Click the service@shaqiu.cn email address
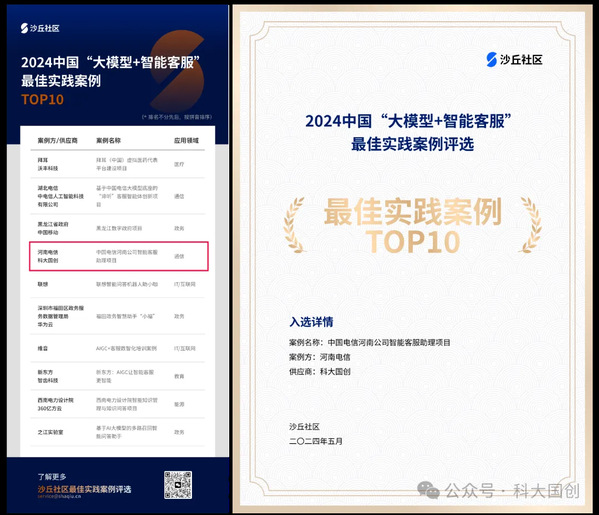 [59, 496]
